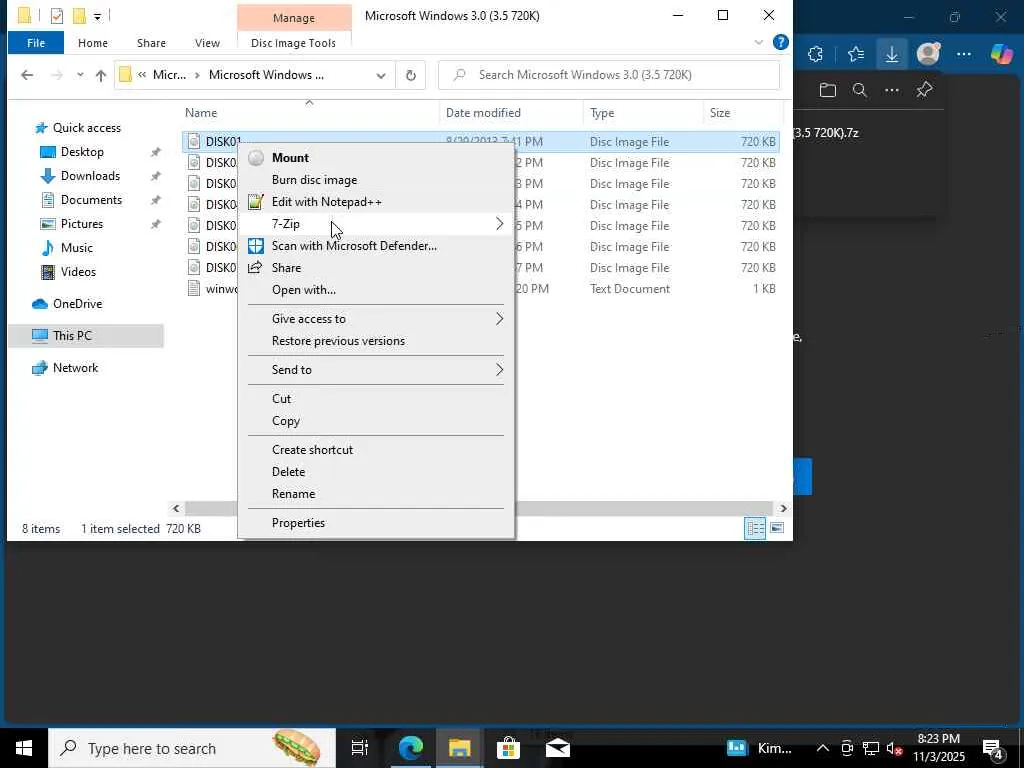Open the 7-Zip submenu
Screen dimensions: 1024x768
376,224
